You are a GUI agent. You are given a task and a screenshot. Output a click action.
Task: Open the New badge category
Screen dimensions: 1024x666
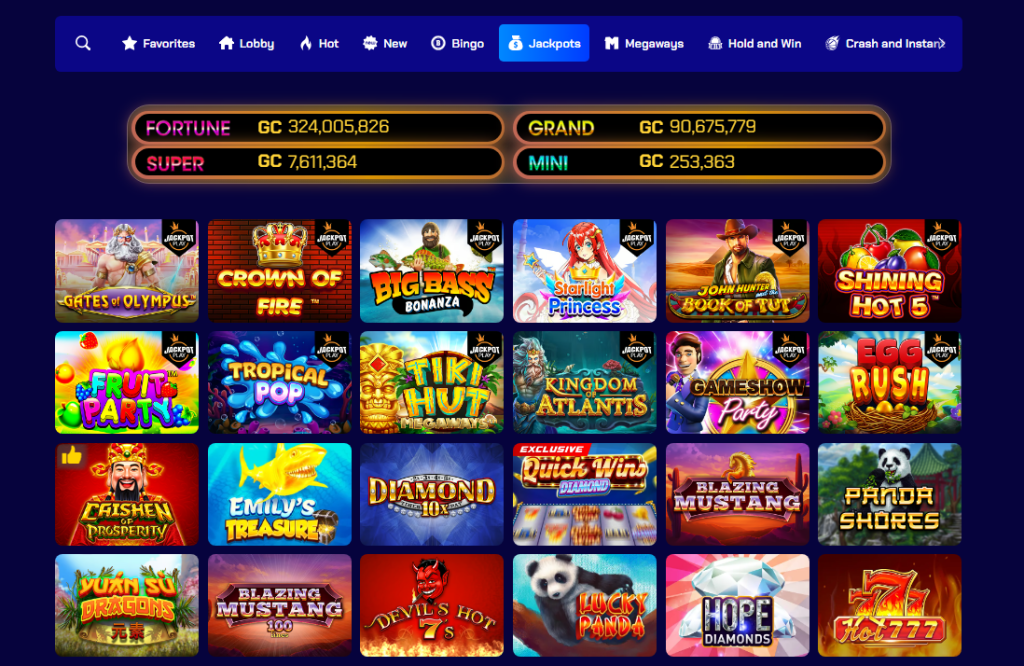(370, 44)
